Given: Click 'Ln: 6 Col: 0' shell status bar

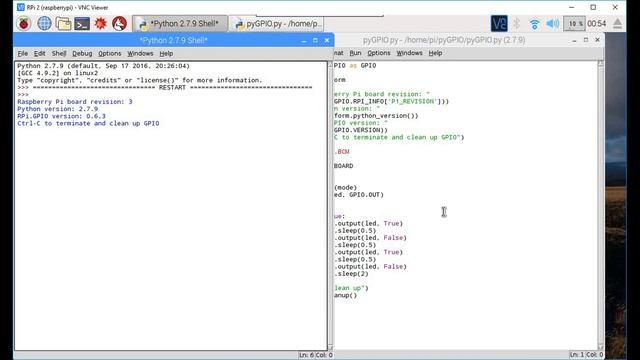Looking at the screenshot, I should tap(316, 355).
